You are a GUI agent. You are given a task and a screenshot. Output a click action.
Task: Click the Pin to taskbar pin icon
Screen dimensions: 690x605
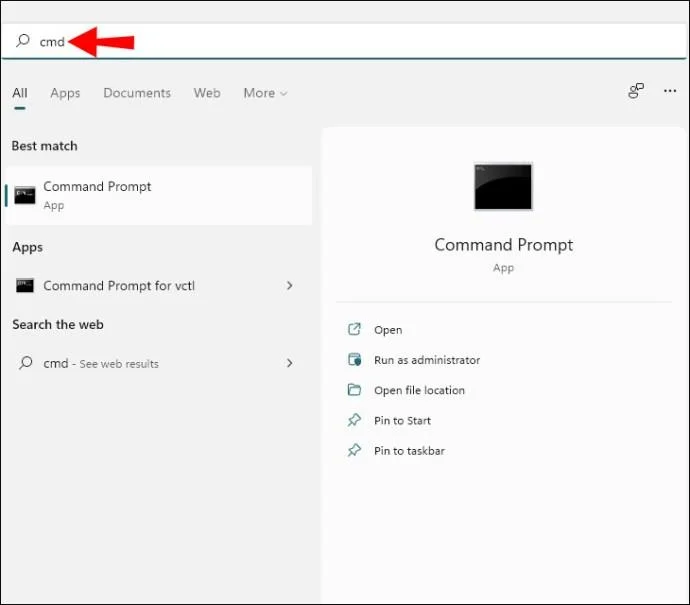(x=354, y=451)
